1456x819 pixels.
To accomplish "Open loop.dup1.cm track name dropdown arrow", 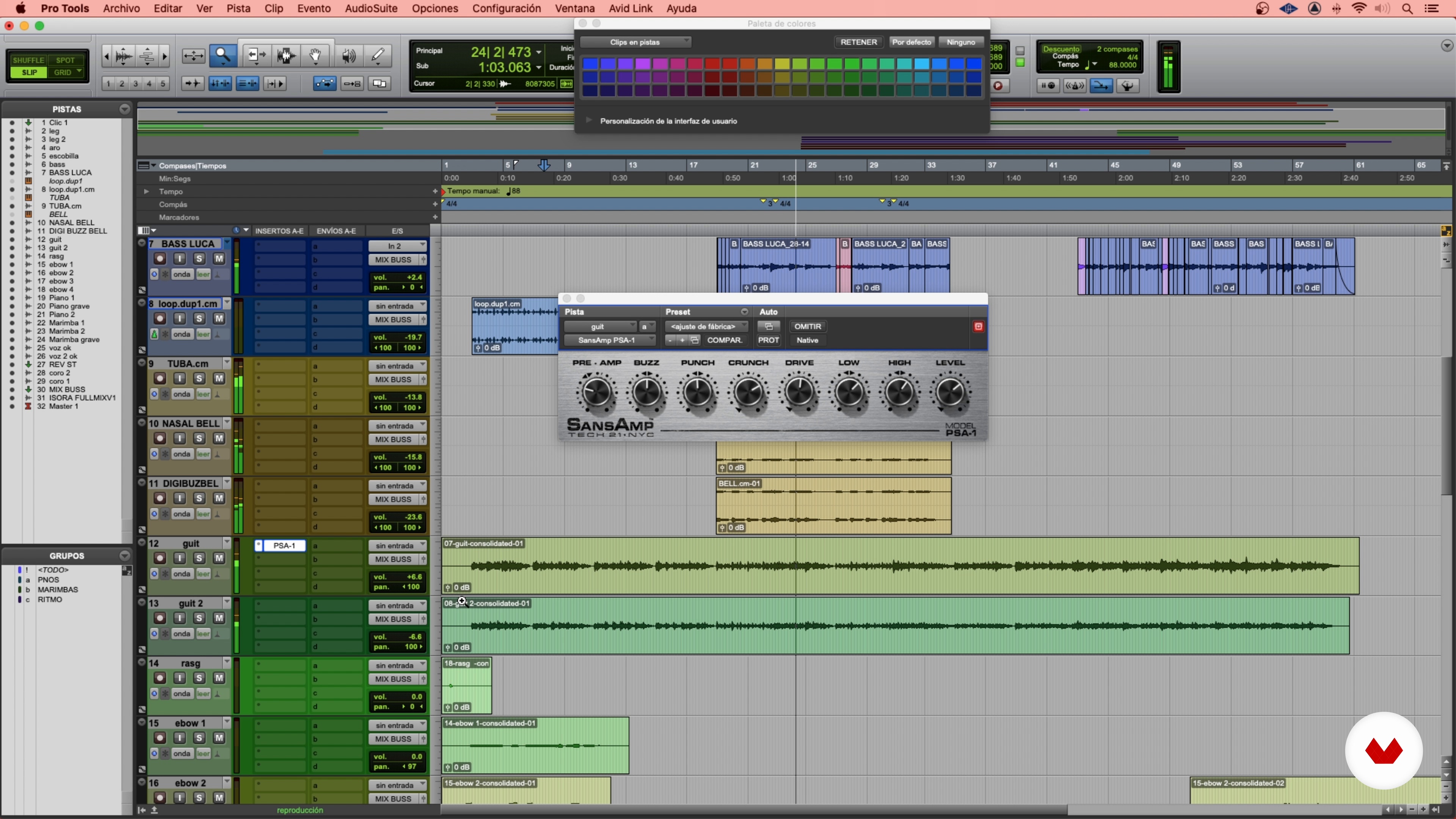I will 227,303.
